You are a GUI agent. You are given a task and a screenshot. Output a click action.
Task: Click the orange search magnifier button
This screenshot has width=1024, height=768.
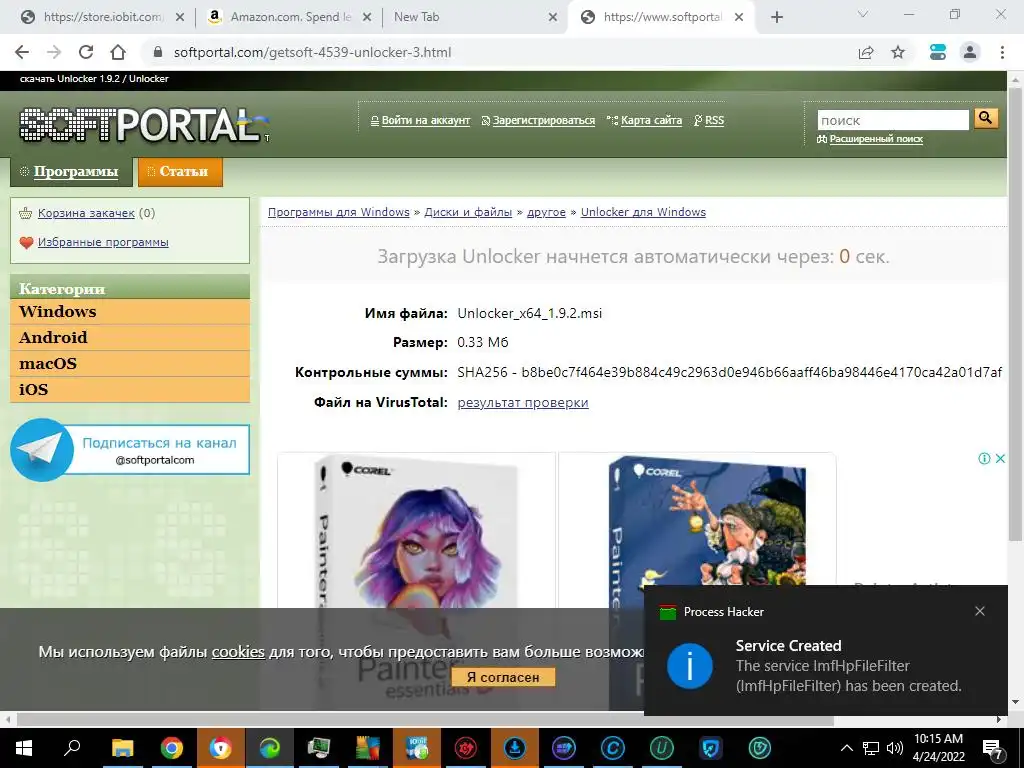tap(986, 118)
